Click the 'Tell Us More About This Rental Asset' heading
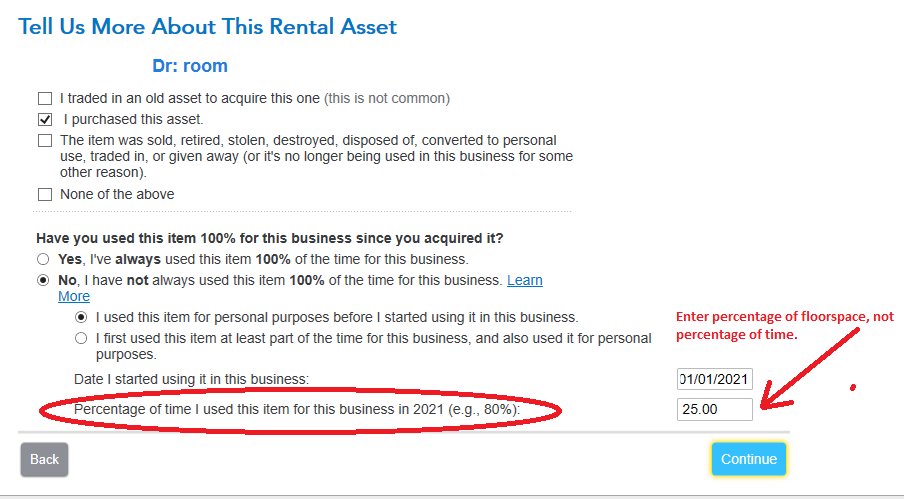904x499 pixels. 208,27
